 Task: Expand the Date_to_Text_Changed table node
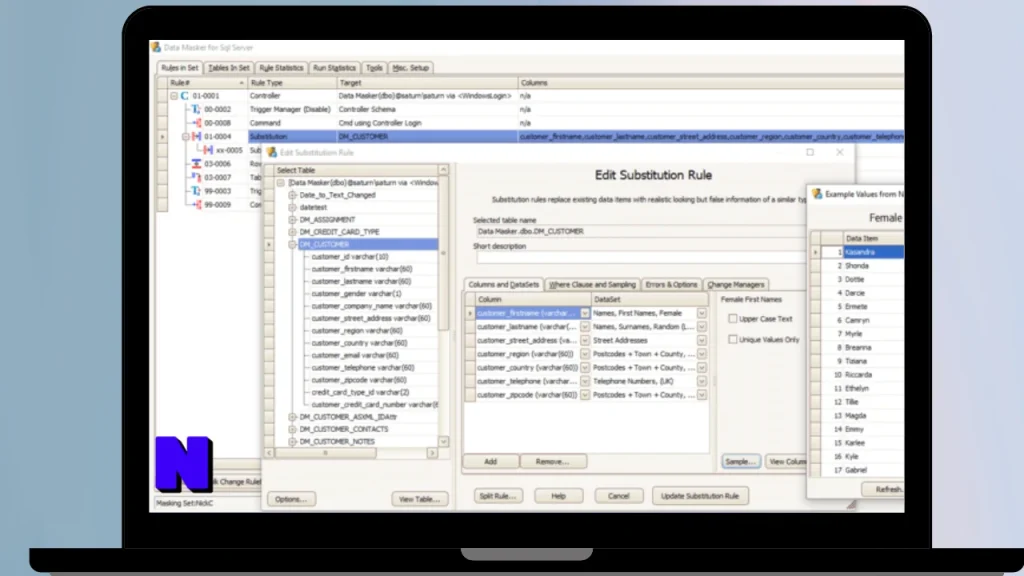[293, 195]
